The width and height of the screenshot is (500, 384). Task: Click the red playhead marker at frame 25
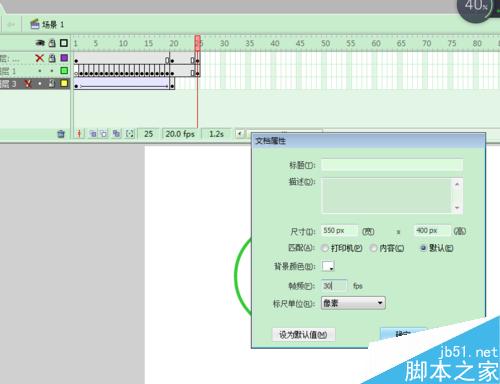coord(198,43)
